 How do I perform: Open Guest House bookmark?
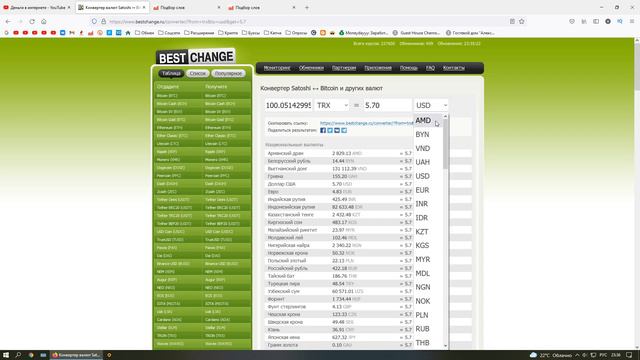pos(416,33)
